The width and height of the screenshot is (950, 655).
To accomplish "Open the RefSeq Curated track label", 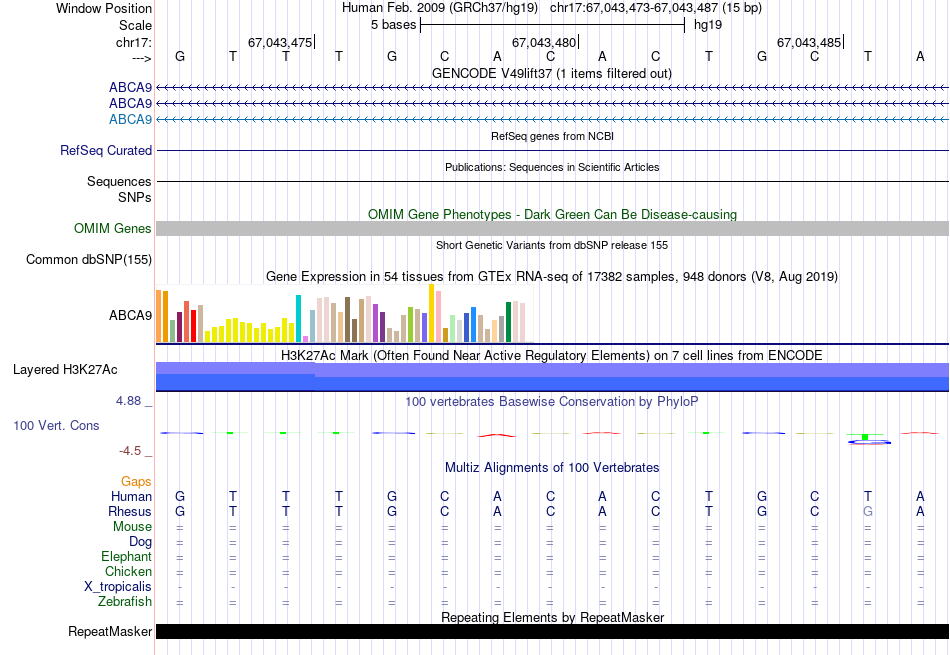I will [x=106, y=150].
